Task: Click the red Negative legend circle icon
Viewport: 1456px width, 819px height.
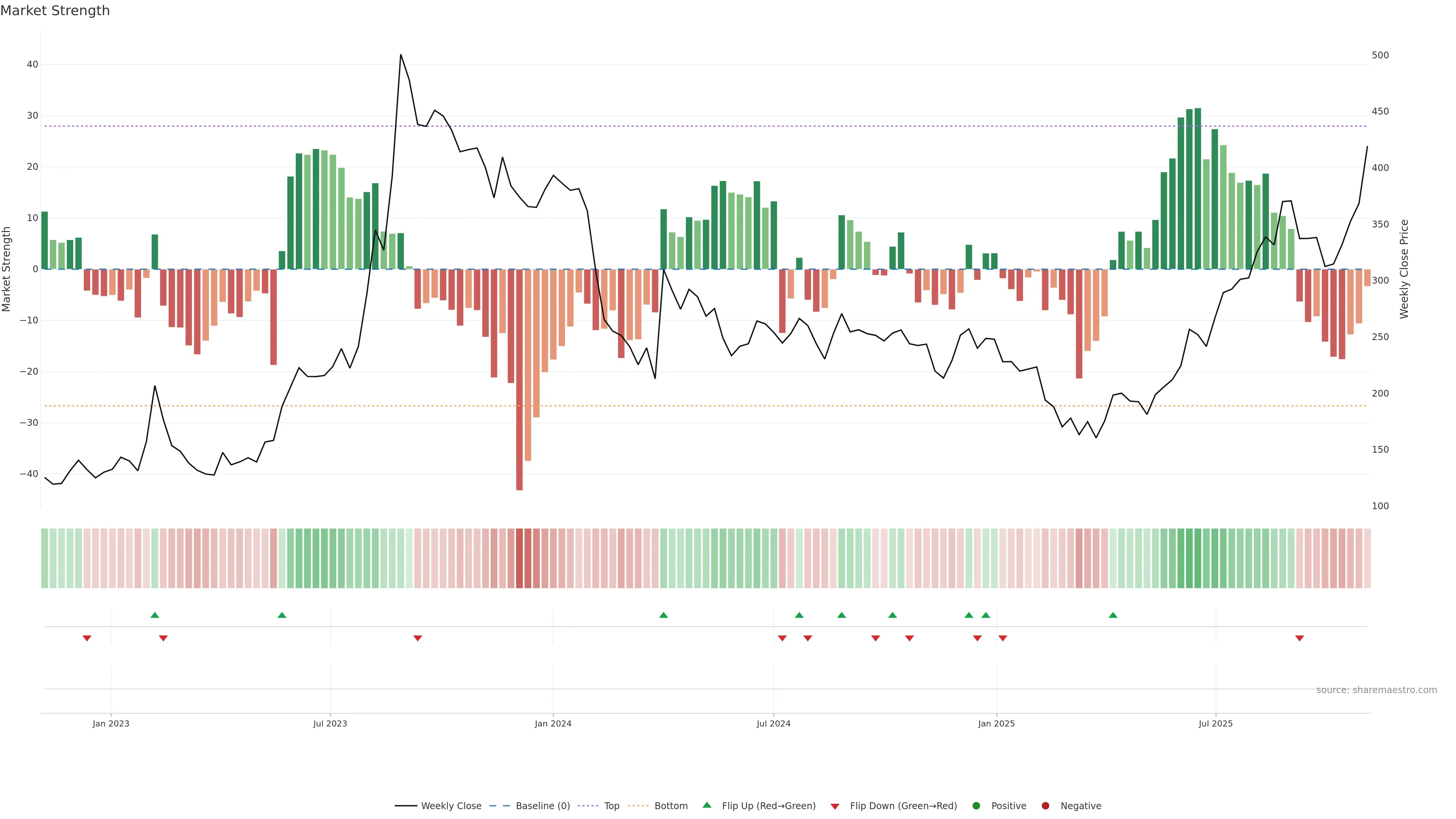Action: pyautogui.click(x=1045, y=806)
